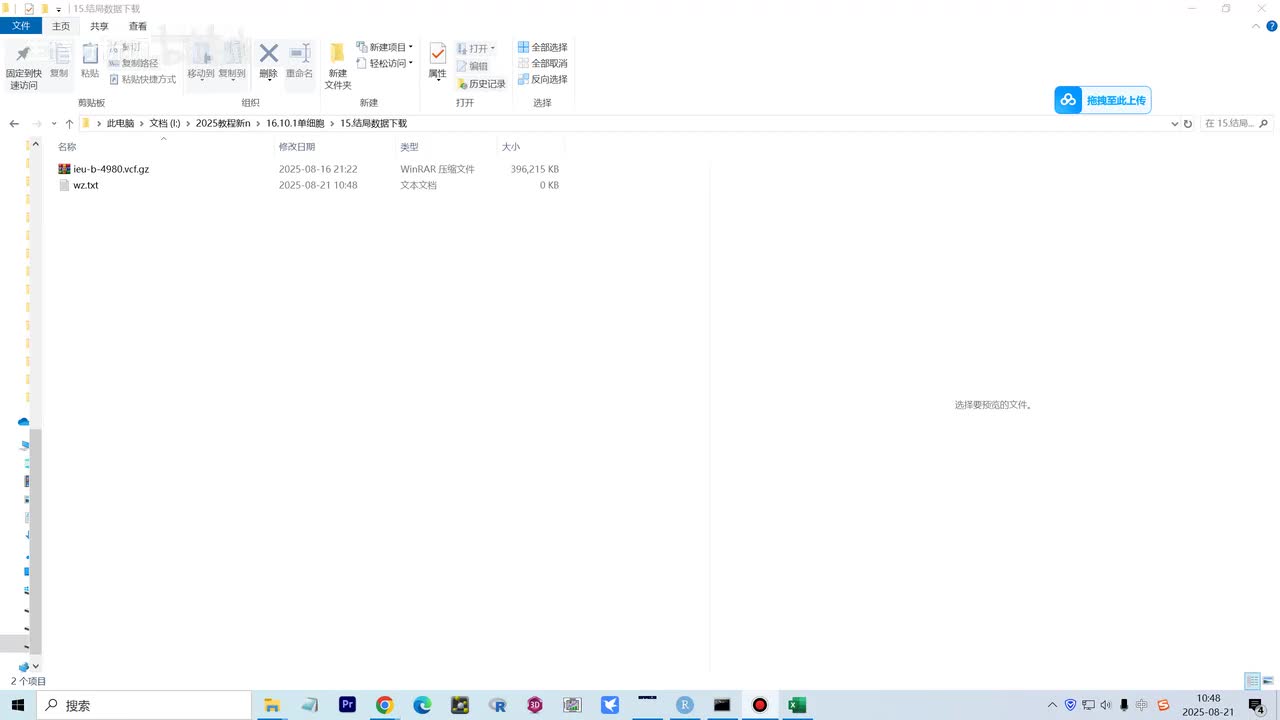Click the volume icon in system tray

(1106, 705)
